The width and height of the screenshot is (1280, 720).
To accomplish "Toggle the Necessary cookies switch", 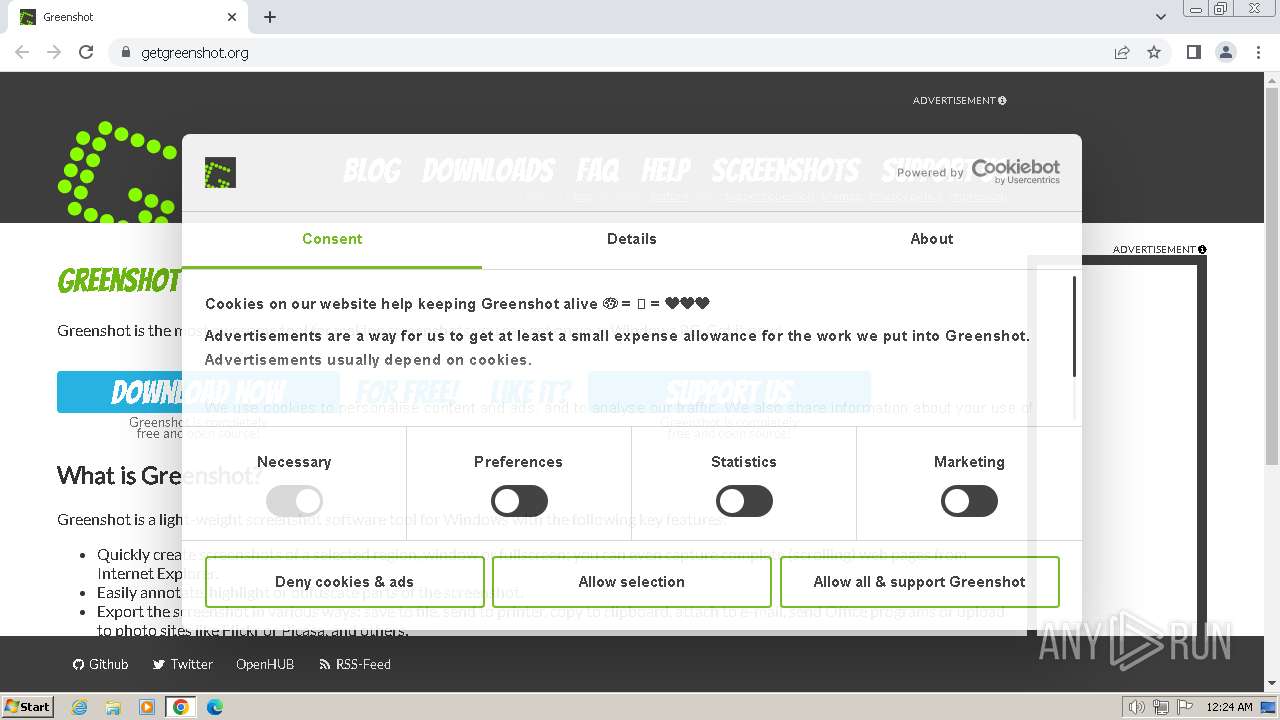I will coord(294,501).
